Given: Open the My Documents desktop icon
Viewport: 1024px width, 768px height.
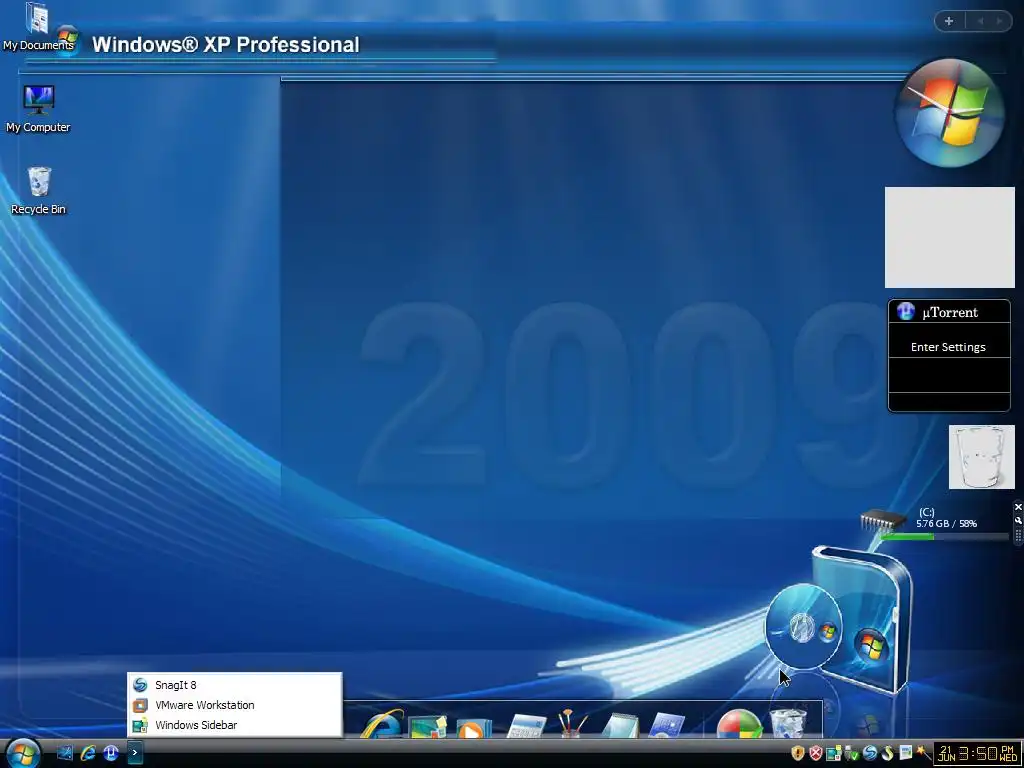Looking at the screenshot, I should coord(37,27).
